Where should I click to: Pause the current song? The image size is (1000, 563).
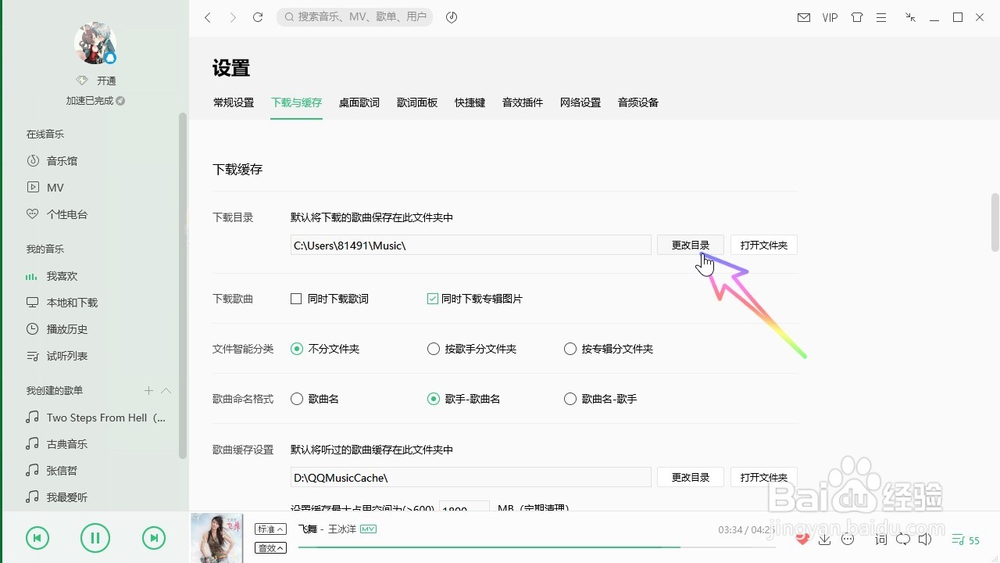click(x=95, y=538)
